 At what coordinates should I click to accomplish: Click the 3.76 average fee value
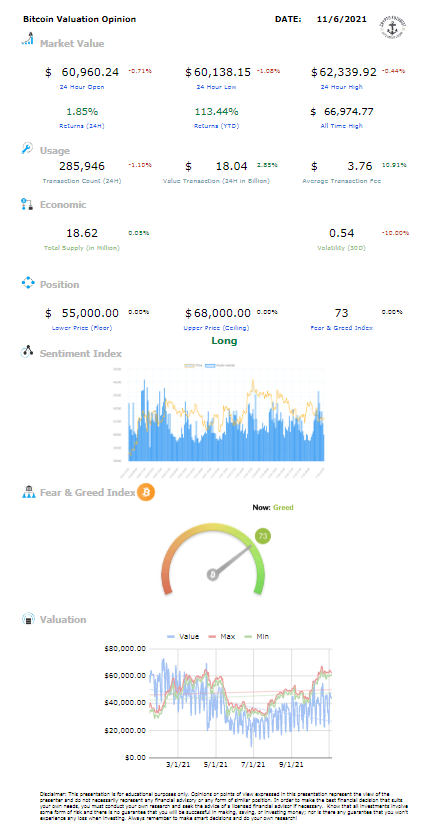(x=360, y=166)
